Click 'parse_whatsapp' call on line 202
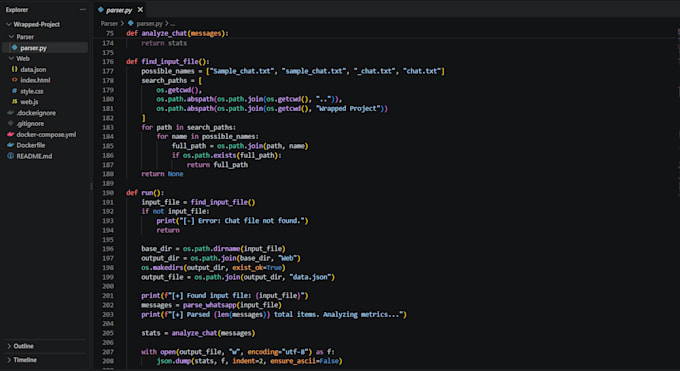The image size is (680, 371). [x=209, y=305]
